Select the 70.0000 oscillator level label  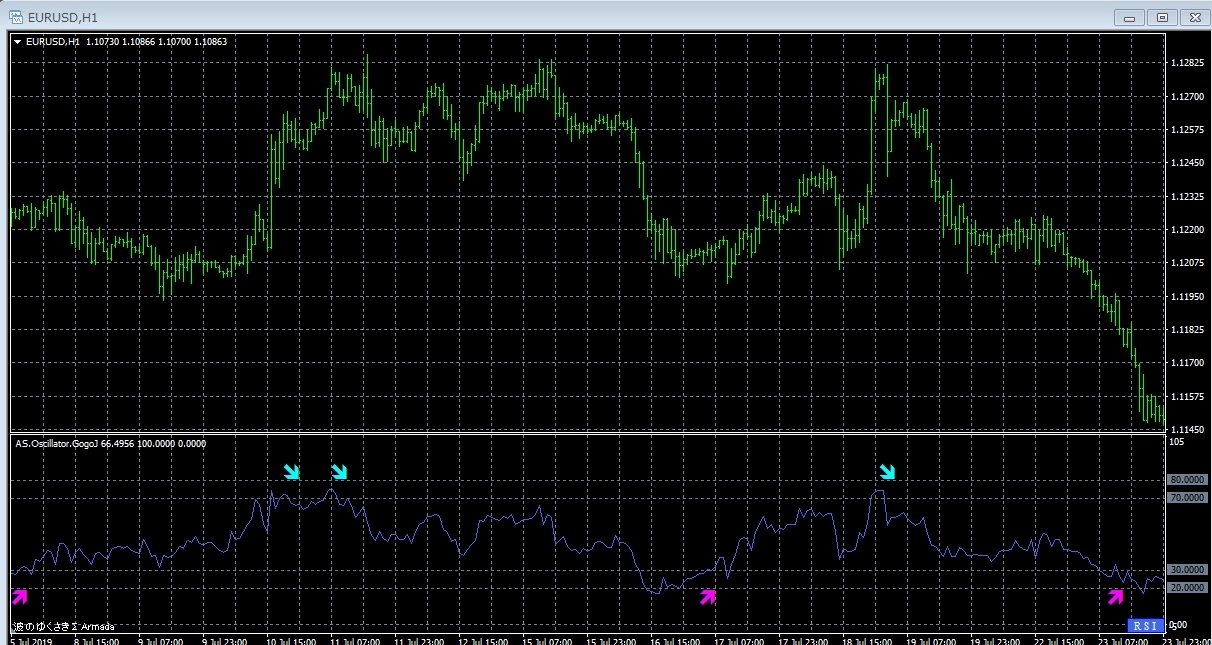pyautogui.click(x=1186, y=497)
